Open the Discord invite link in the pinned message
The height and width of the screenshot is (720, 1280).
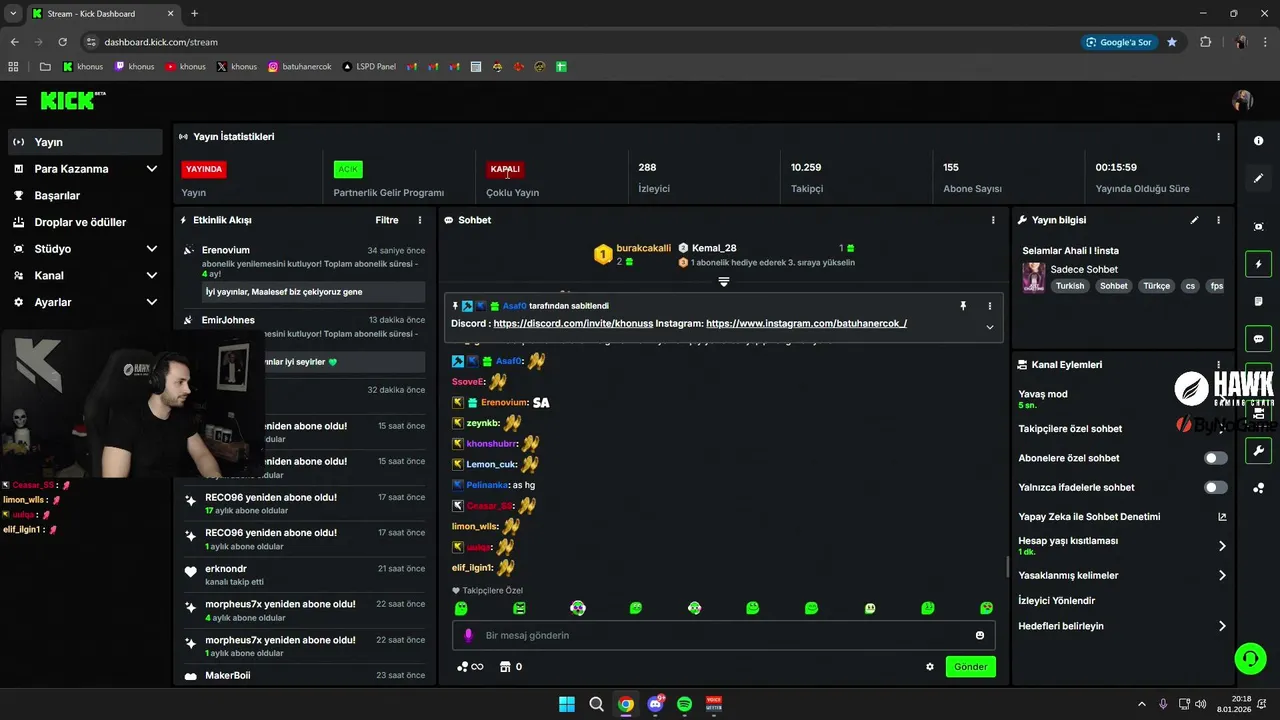pos(573,324)
